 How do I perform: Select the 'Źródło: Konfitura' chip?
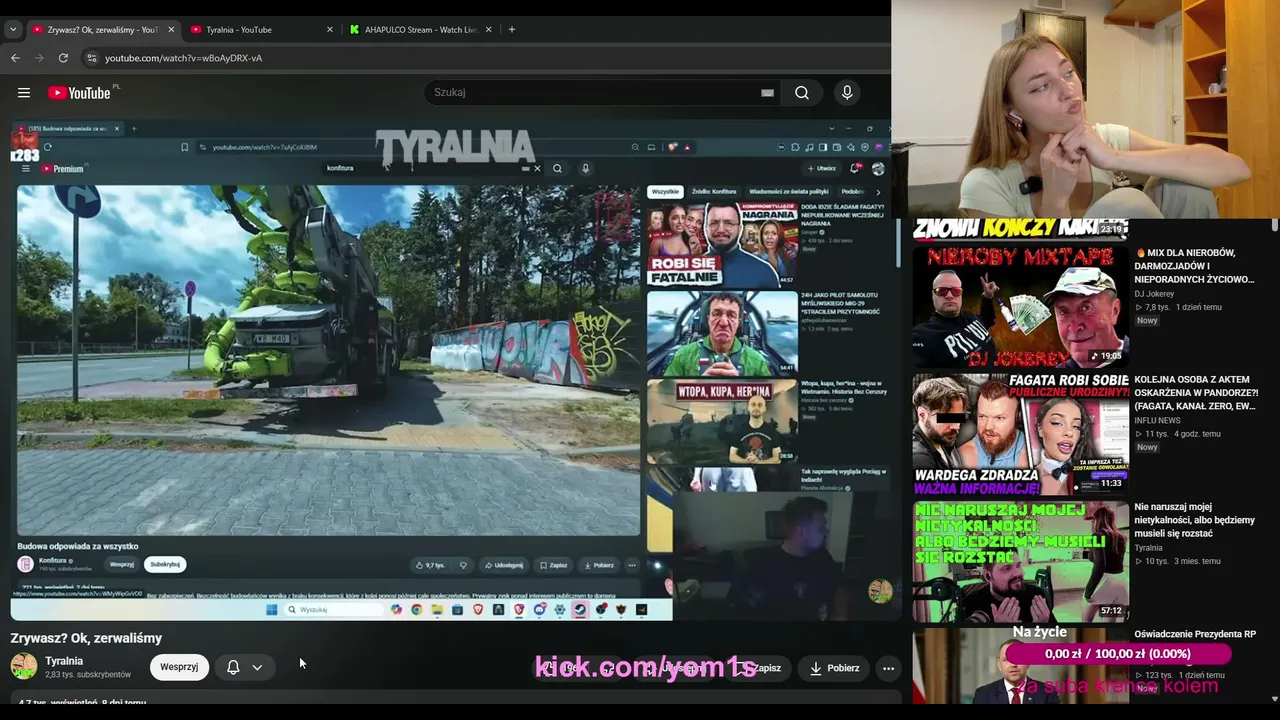coord(714,192)
